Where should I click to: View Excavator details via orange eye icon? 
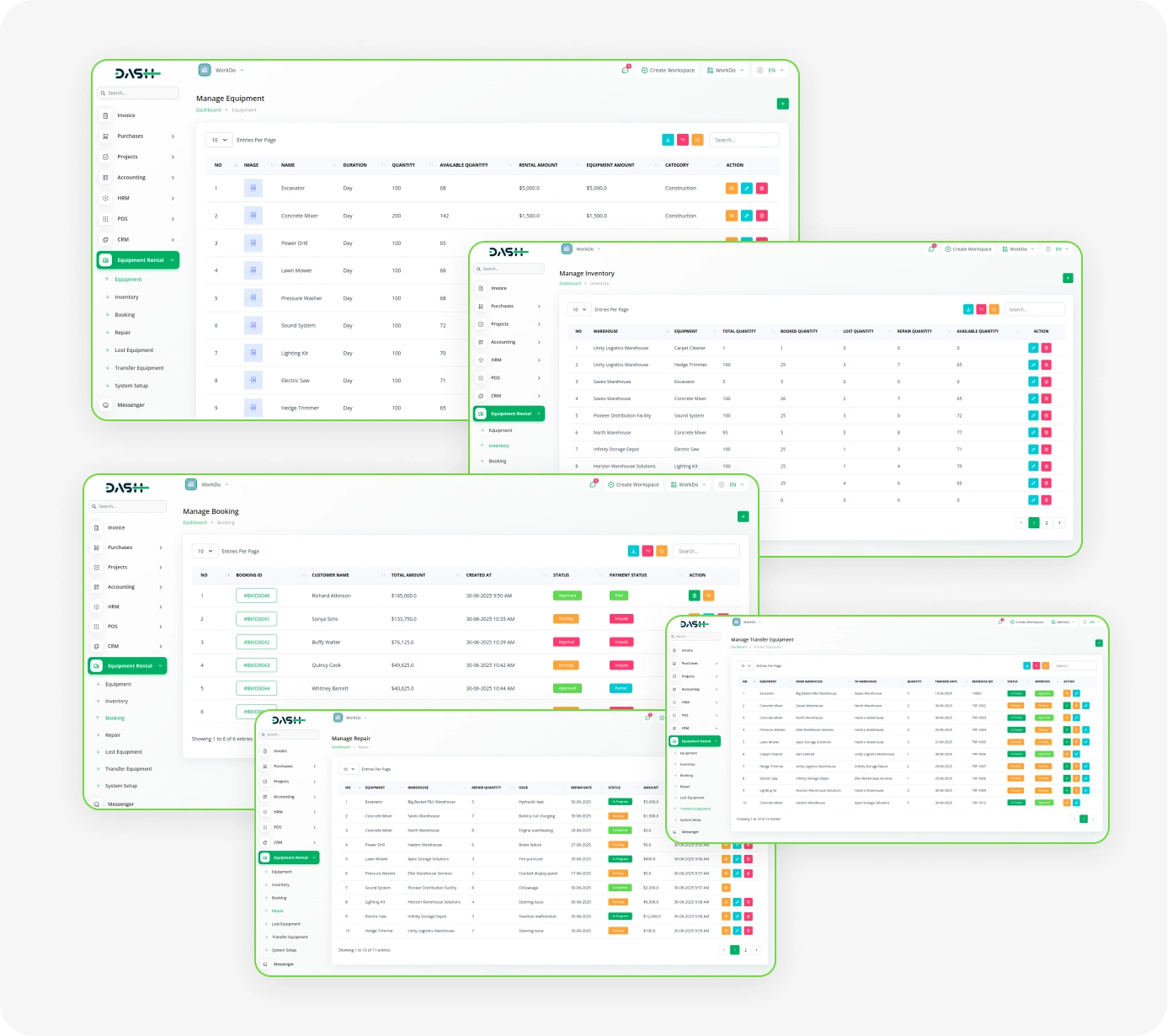[x=731, y=189]
